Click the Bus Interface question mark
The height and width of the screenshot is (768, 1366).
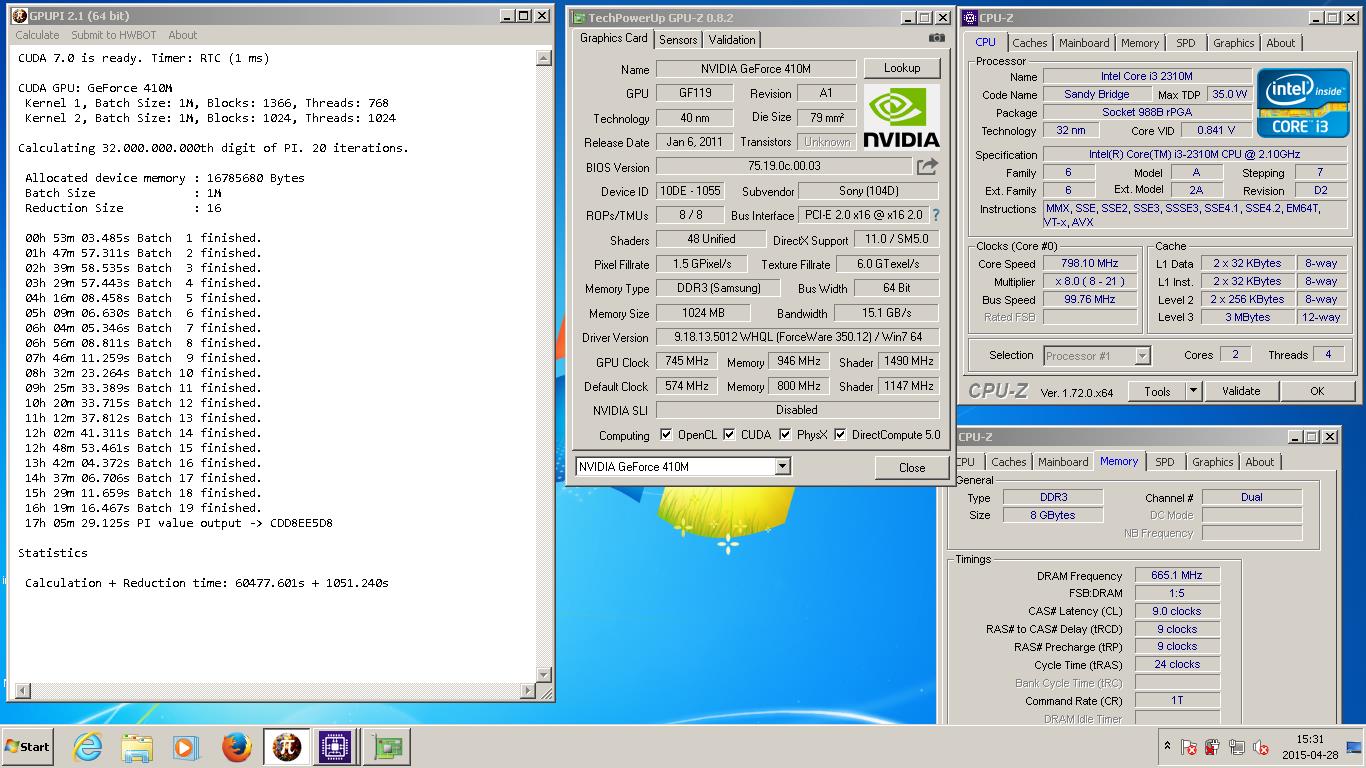[x=936, y=215]
